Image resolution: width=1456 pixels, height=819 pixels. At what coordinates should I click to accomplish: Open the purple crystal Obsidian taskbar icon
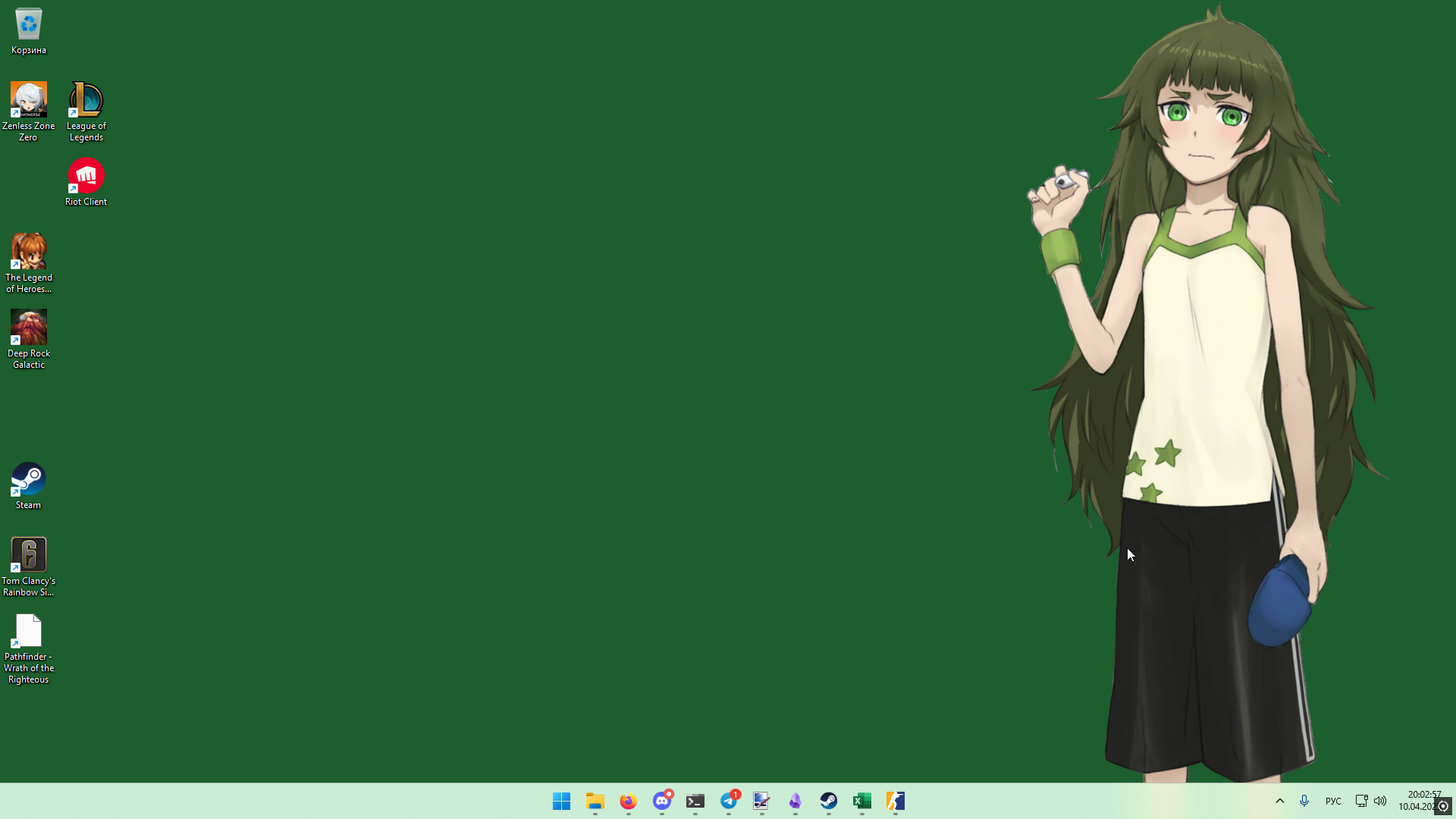[795, 801]
